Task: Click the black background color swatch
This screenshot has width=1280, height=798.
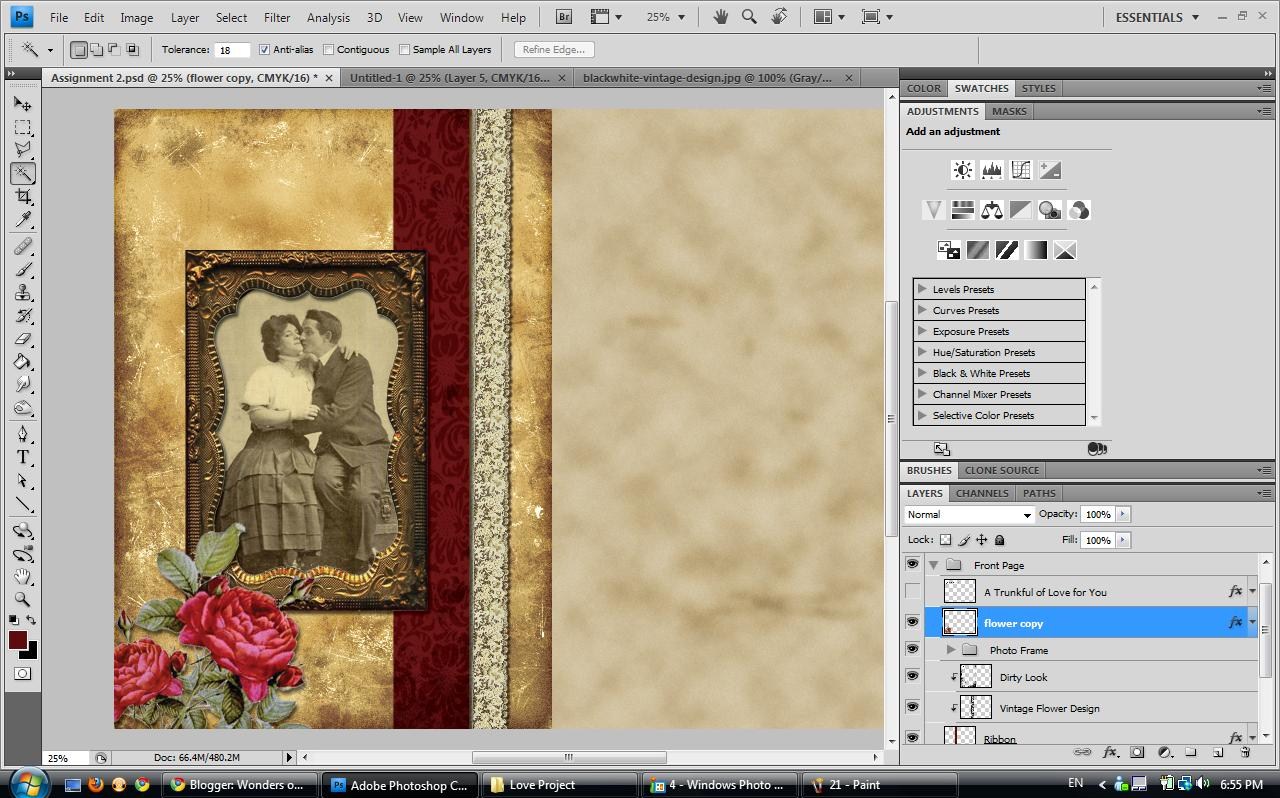Action: tap(32, 653)
